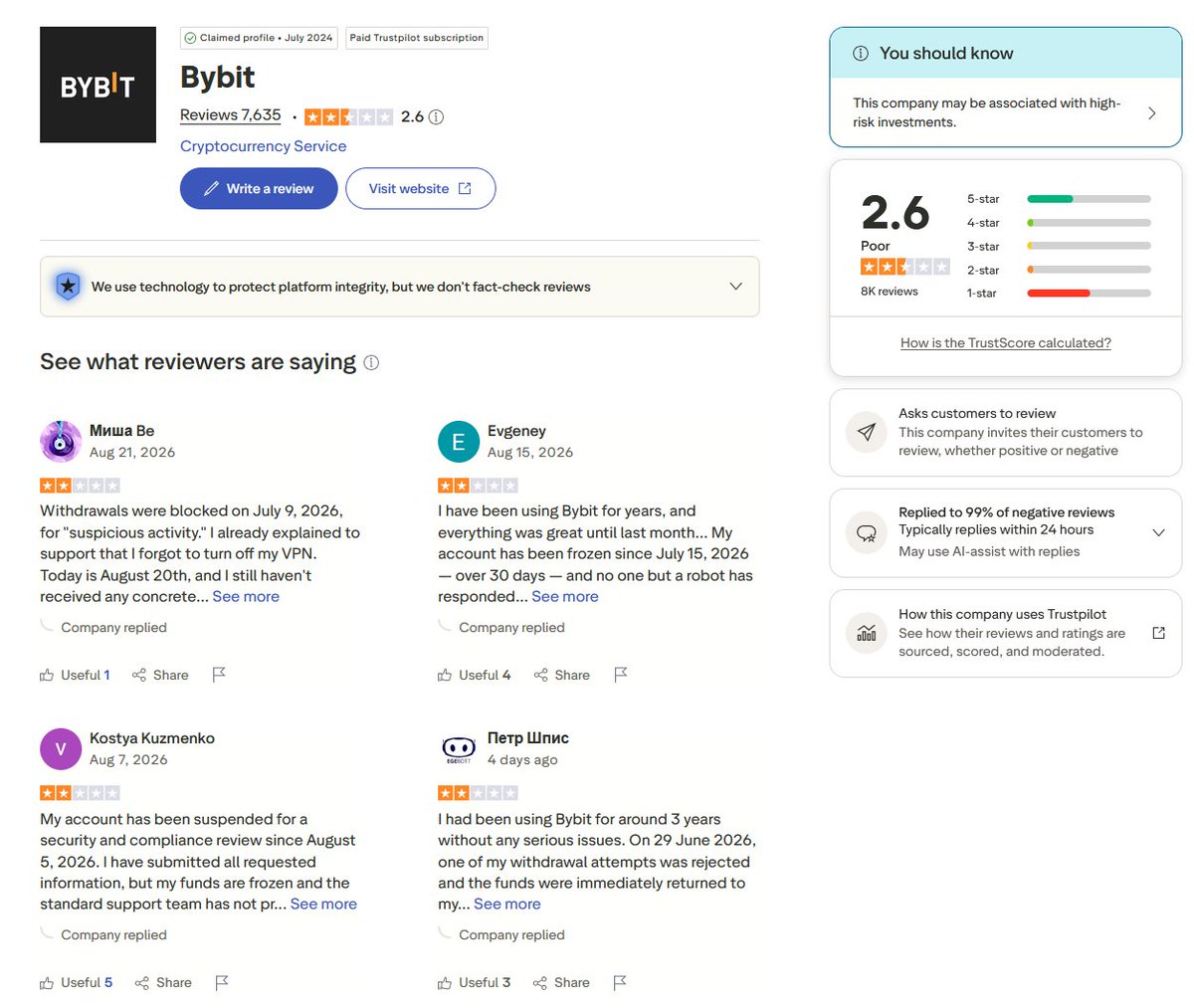The image size is (1194, 1008).
Task: Expand the platform integrity notice chevron
Action: click(x=736, y=287)
